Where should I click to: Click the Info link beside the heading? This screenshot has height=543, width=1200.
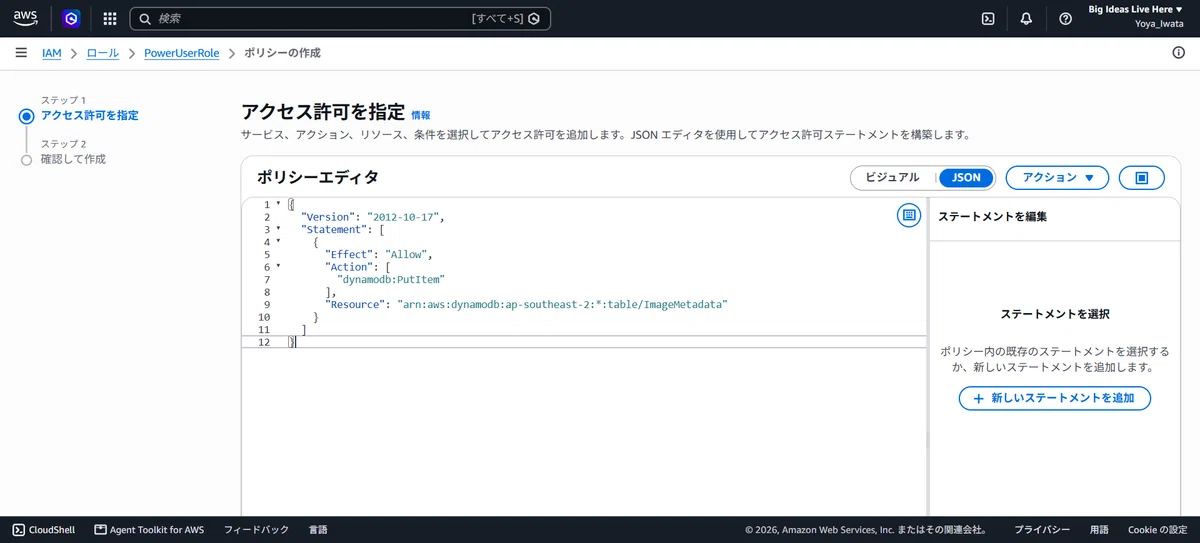(421, 116)
